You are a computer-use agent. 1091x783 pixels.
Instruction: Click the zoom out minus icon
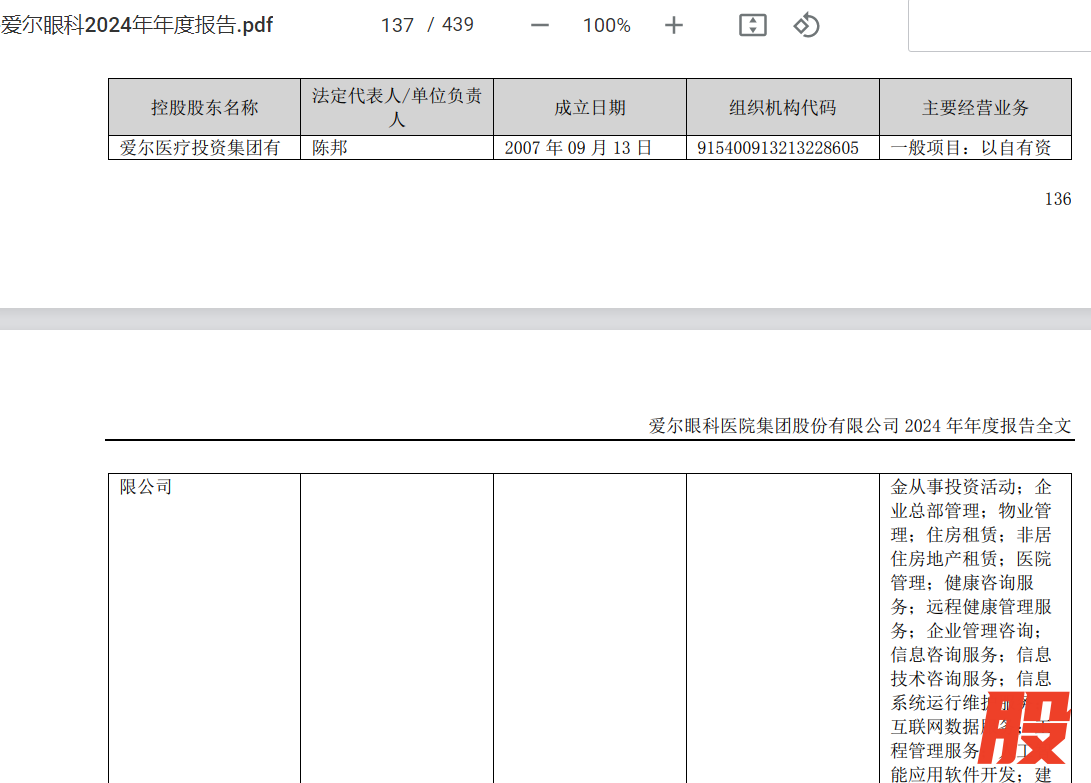[540, 25]
